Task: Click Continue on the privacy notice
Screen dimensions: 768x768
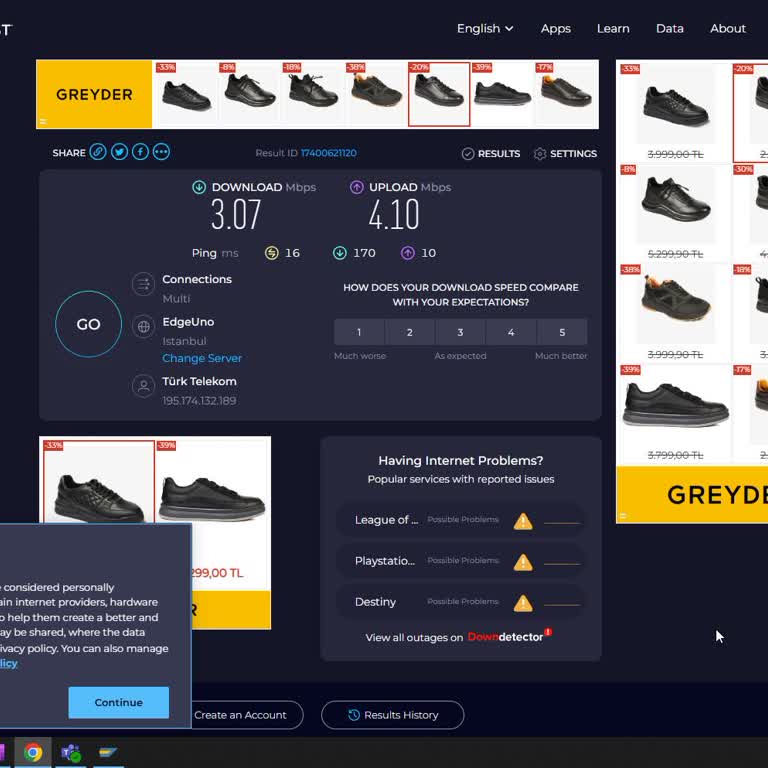Action: 119,702
